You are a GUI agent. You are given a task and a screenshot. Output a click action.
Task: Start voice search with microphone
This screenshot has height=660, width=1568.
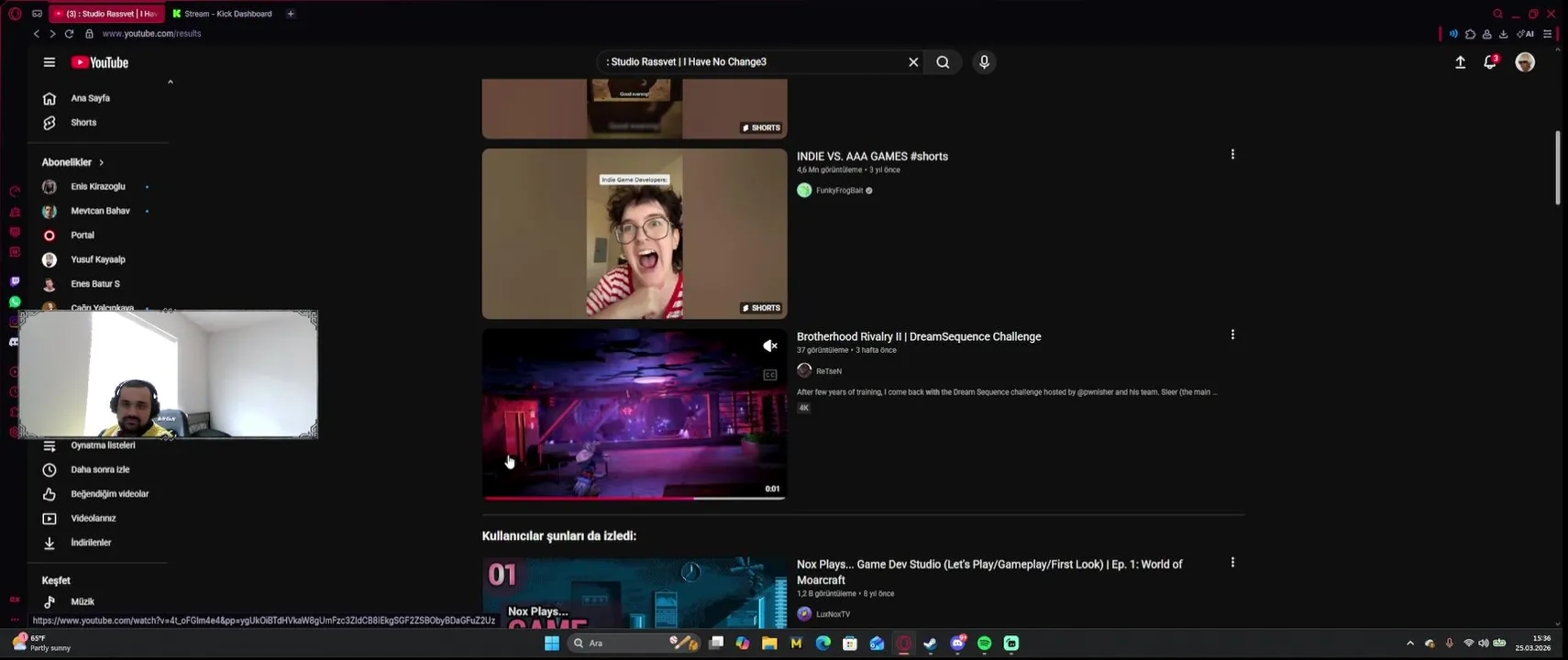[x=984, y=62]
